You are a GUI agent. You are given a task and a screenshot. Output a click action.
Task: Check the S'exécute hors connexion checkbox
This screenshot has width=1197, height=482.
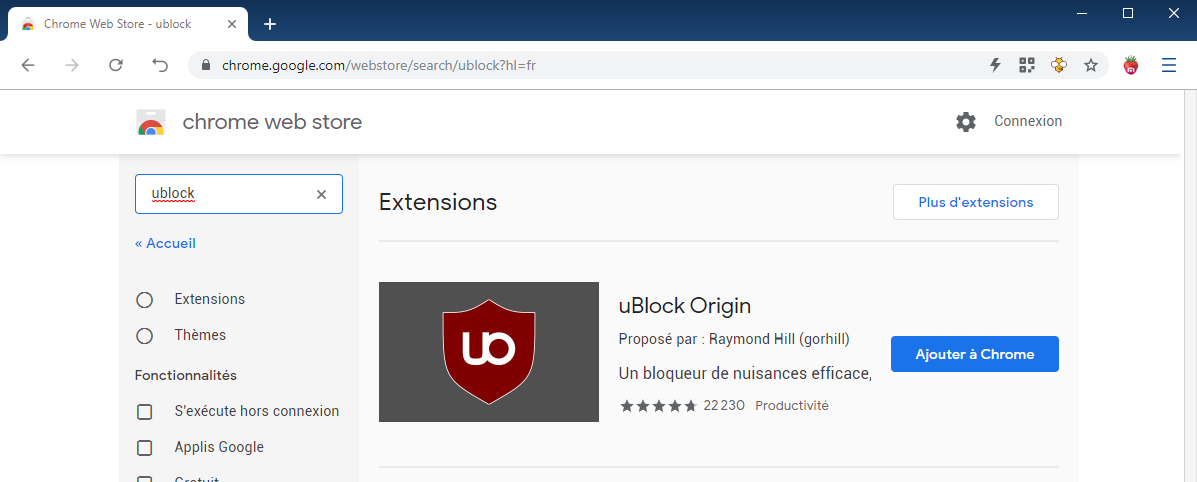point(144,412)
